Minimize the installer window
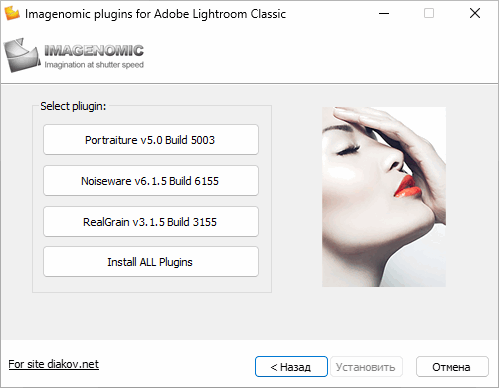The image size is (499, 388). pyautogui.click(x=384, y=13)
